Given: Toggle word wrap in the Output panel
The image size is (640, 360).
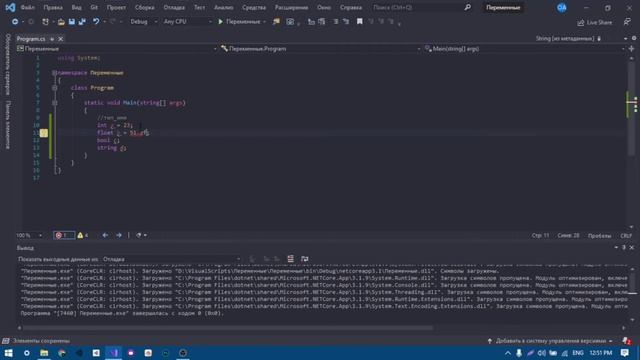Looking at the screenshot, I should [304, 259].
